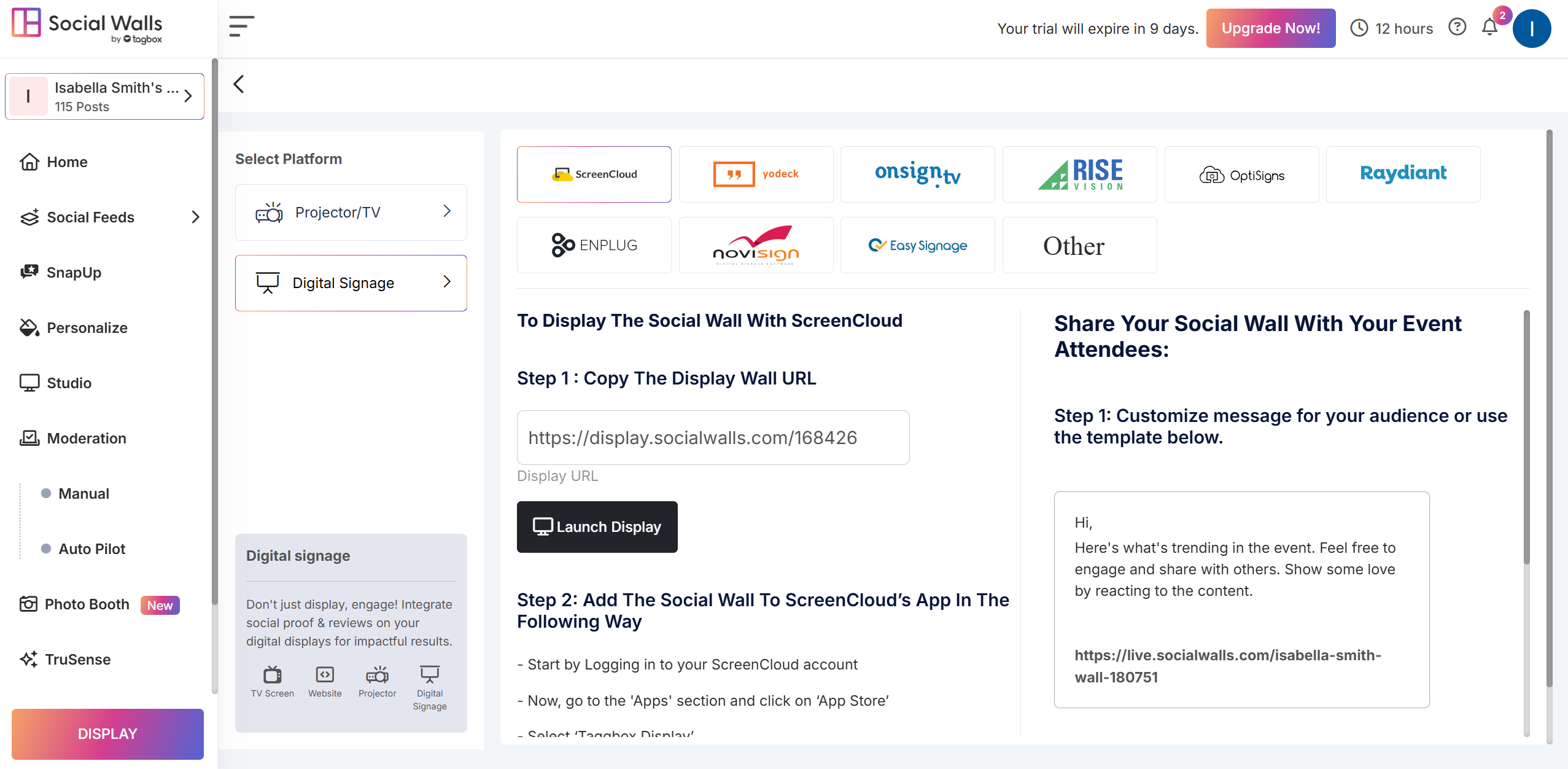Screen dimensions: 1568x769
Task: Expand the Social Feeds submenu
Action: (195, 217)
